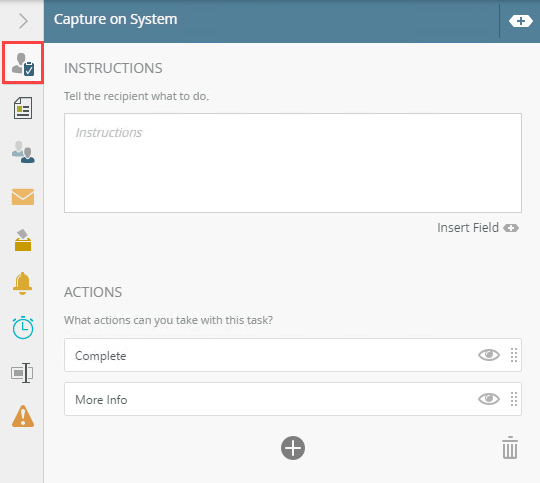Click Insert Field link
The height and width of the screenshot is (483, 540).
[x=467, y=228]
